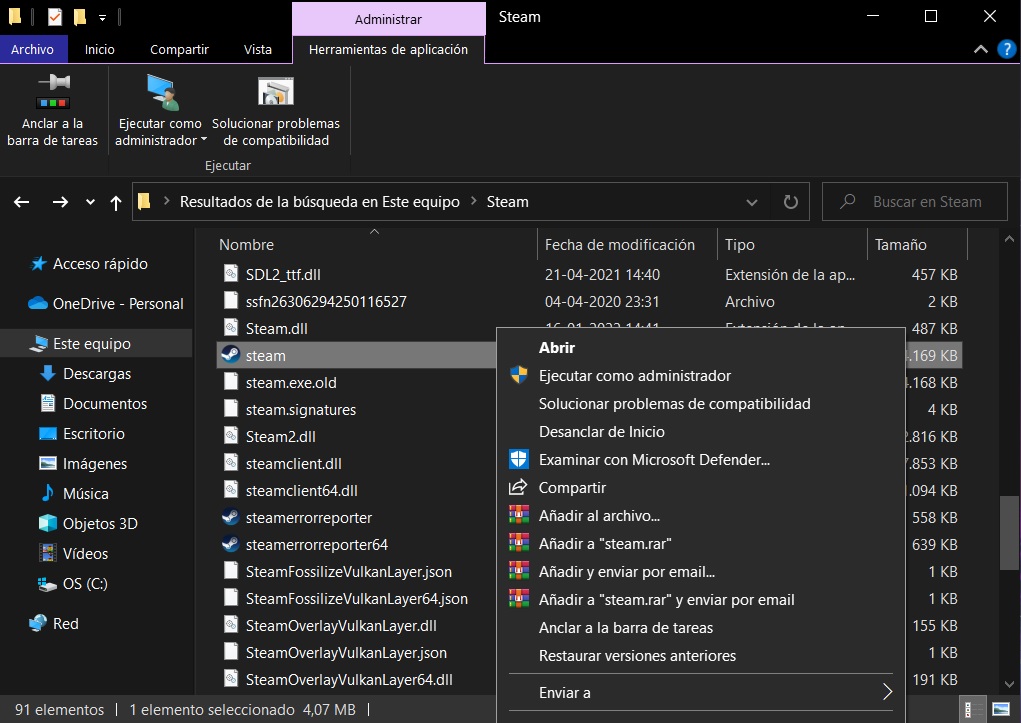This screenshot has height=723, width=1021.
Task: Click Abrir in the context menu
Action: click(x=557, y=348)
